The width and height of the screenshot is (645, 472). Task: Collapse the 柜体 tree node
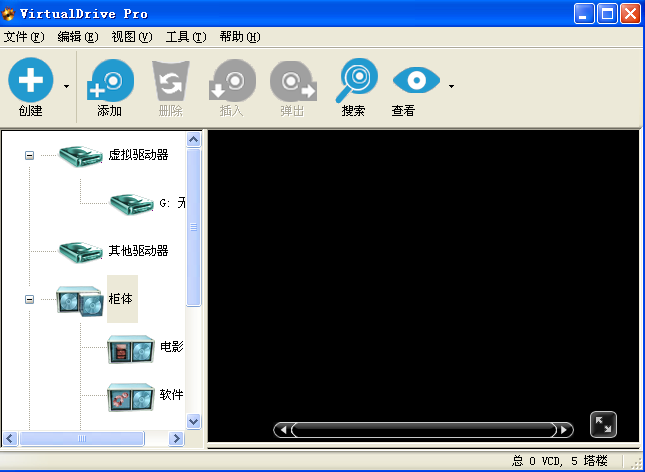[x=29, y=299]
